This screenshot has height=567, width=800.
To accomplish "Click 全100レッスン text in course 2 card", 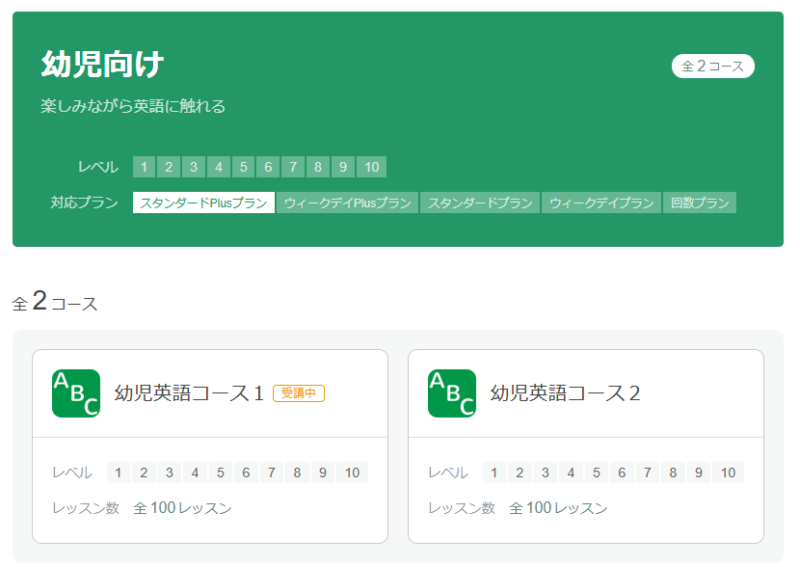I will coord(558,508).
